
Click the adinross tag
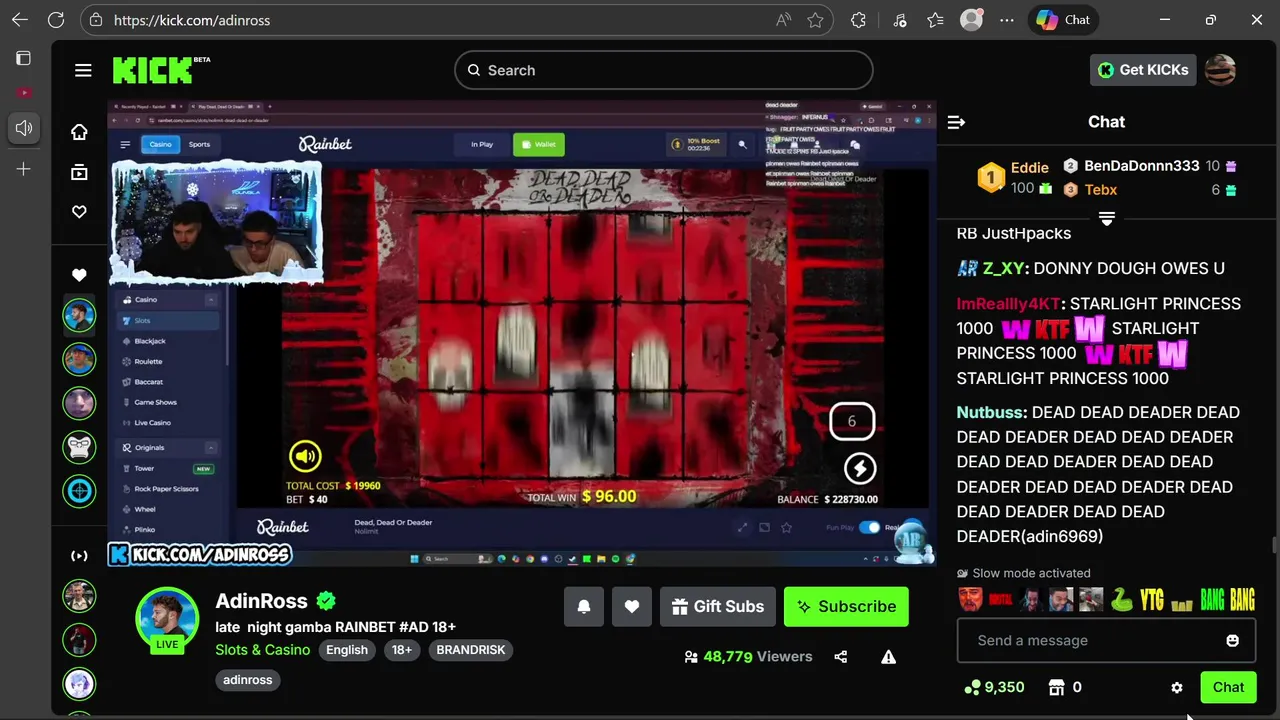(248, 680)
